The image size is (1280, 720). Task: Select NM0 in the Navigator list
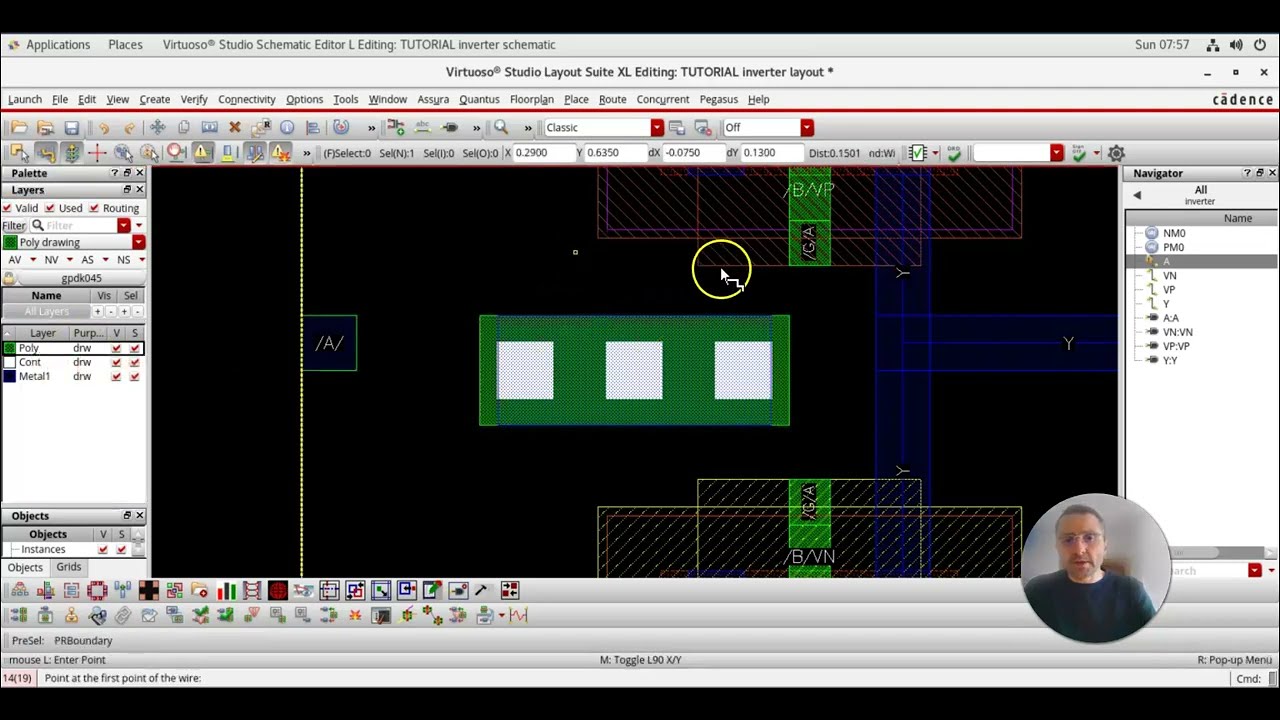click(1174, 233)
